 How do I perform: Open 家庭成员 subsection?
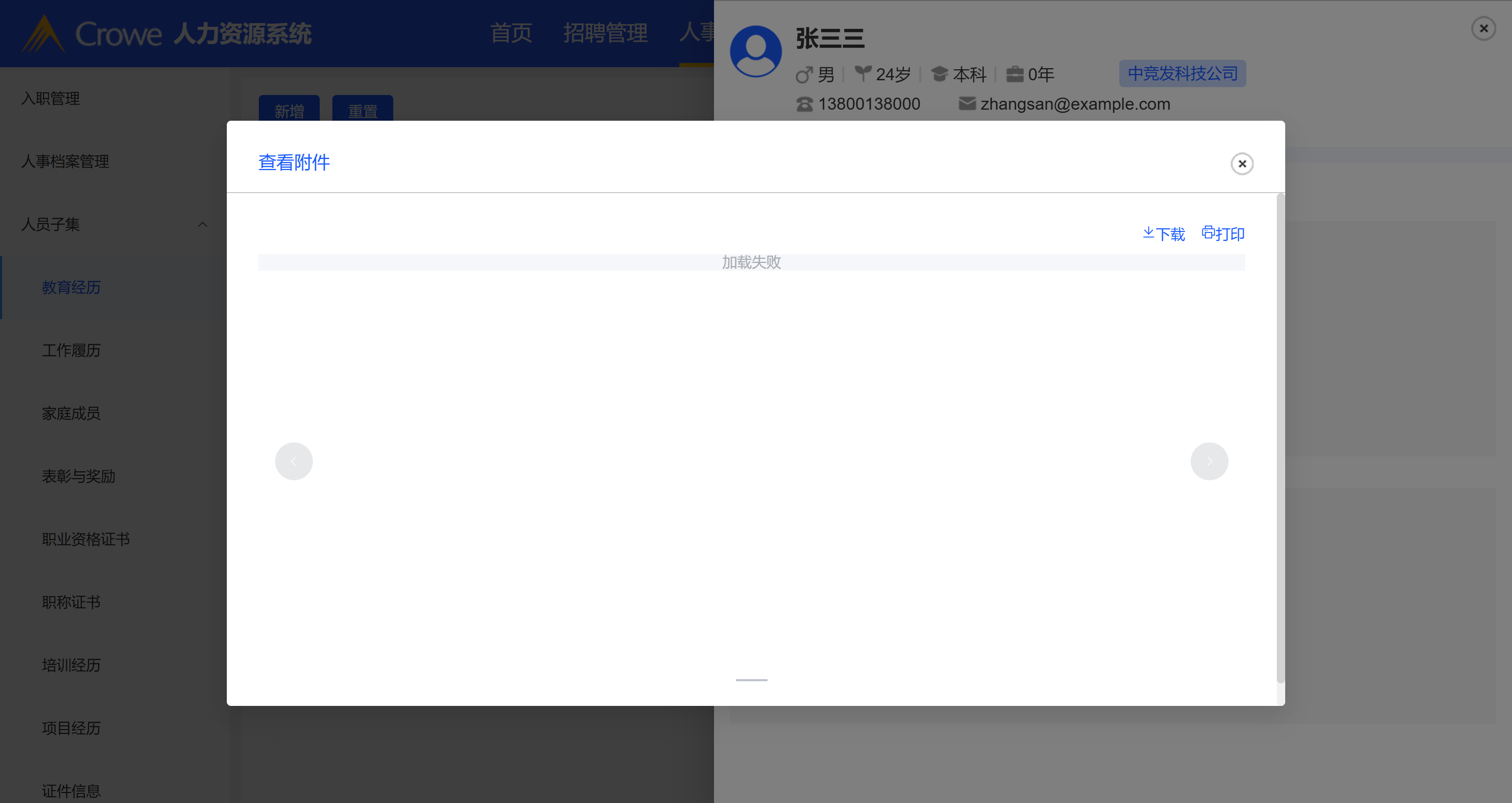point(71,413)
